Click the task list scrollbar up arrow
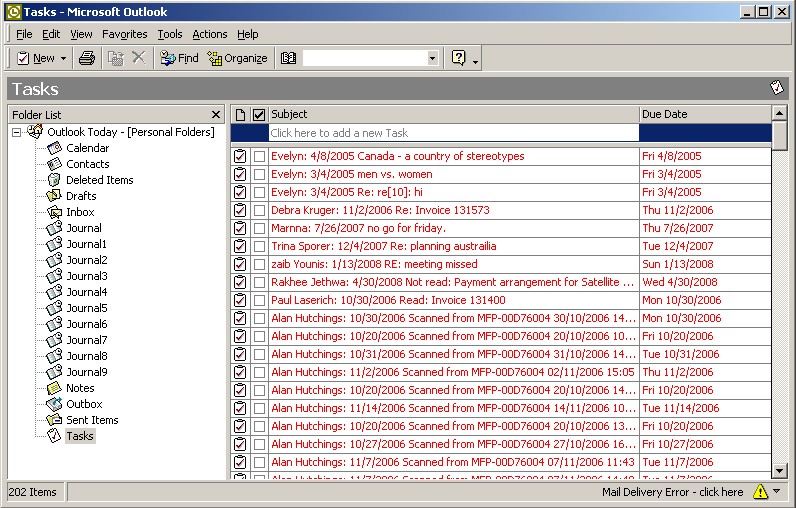Screen dimensions: 796x508 click(x=779, y=113)
